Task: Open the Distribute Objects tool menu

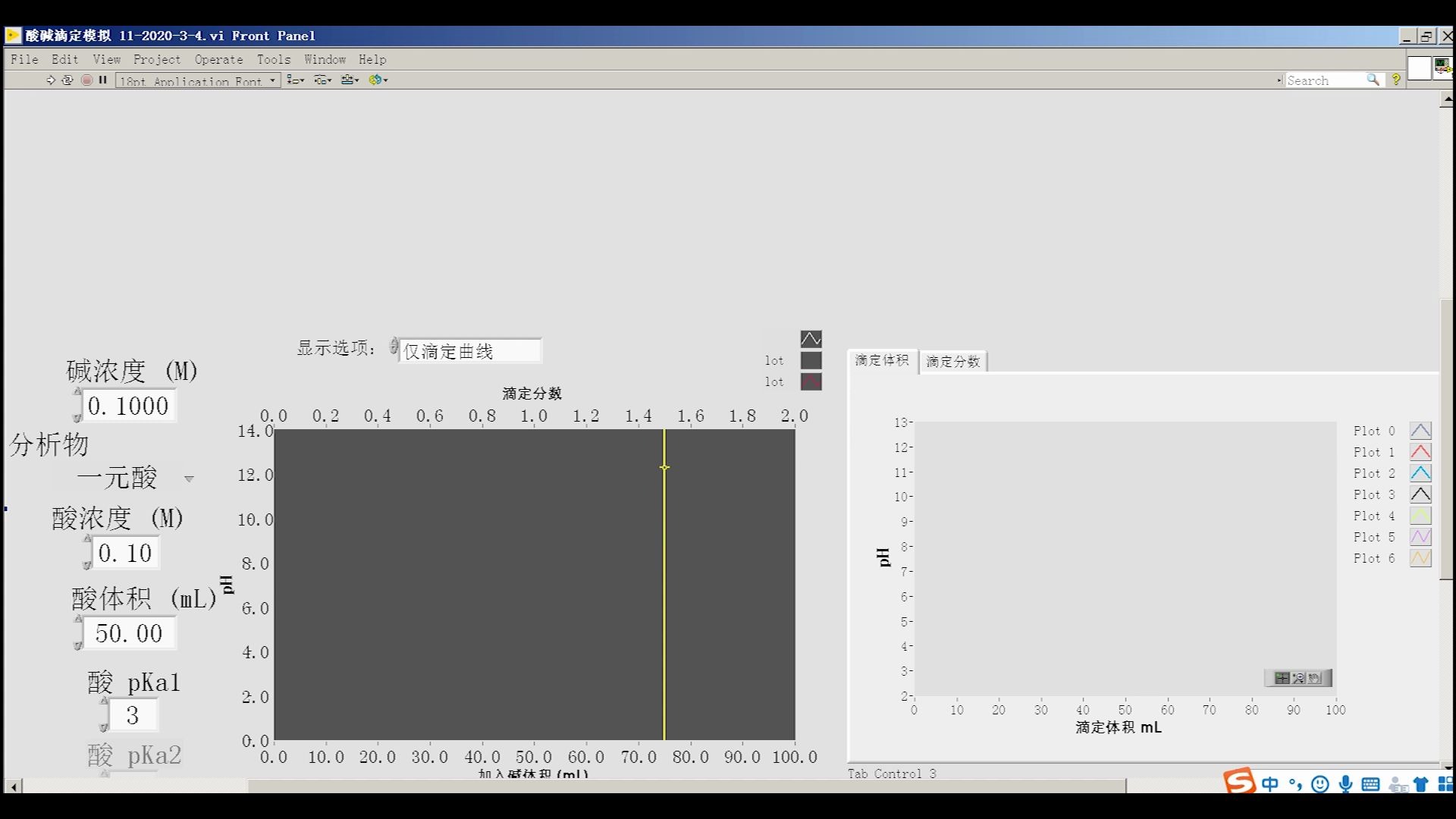Action: [x=323, y=80]
